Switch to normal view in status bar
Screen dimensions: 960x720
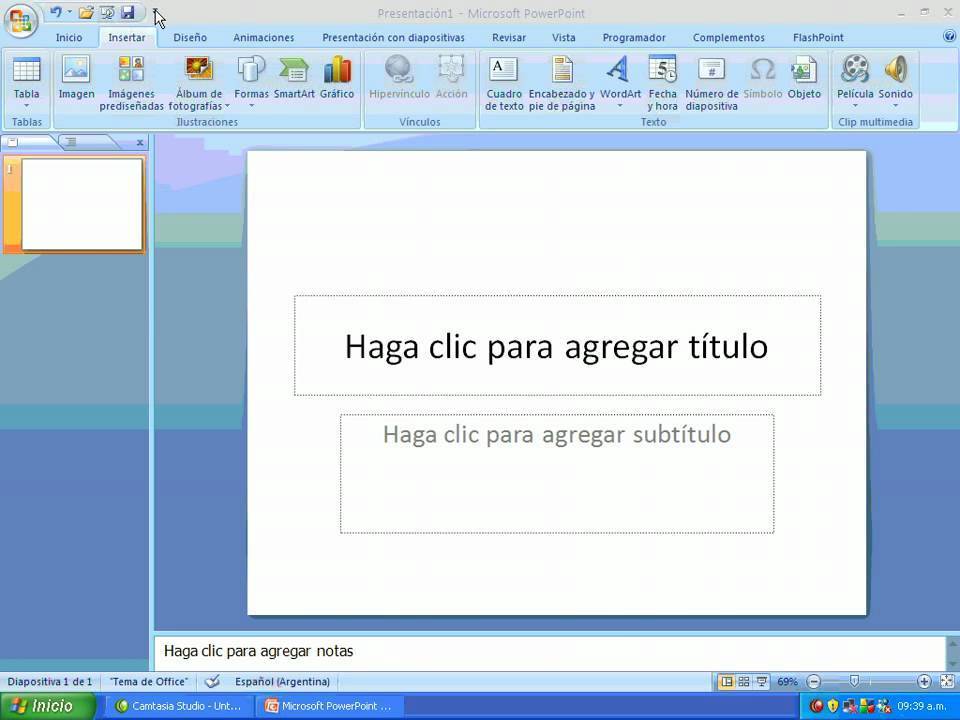(727, 682)
